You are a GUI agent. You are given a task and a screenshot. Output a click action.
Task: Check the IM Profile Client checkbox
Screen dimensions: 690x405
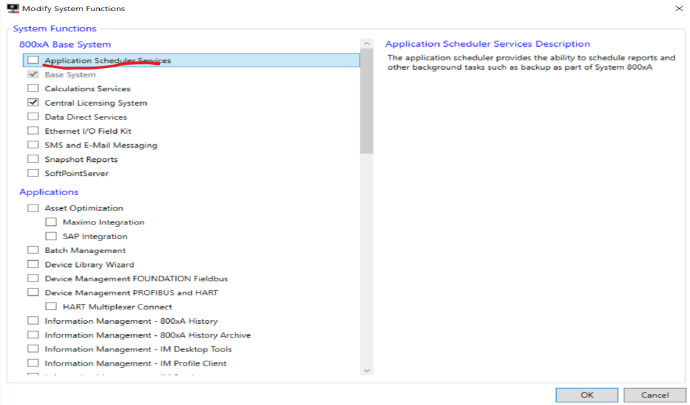(33, 362)
